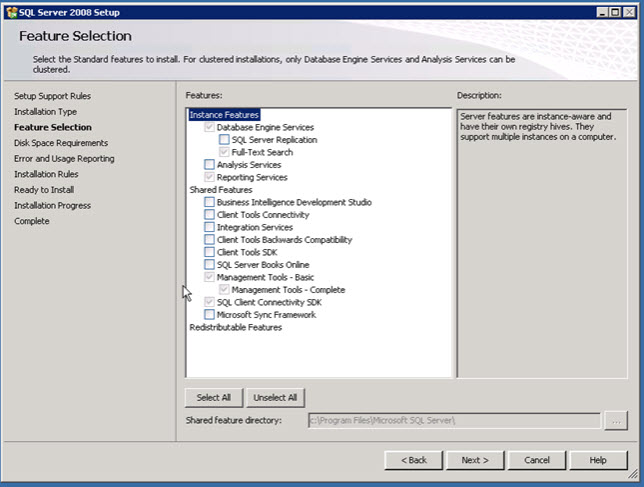The width and height of the screenshot is (644, 487).
Task: Enable Client Tools SDK checkbox
Action: (x=209, y=252)
